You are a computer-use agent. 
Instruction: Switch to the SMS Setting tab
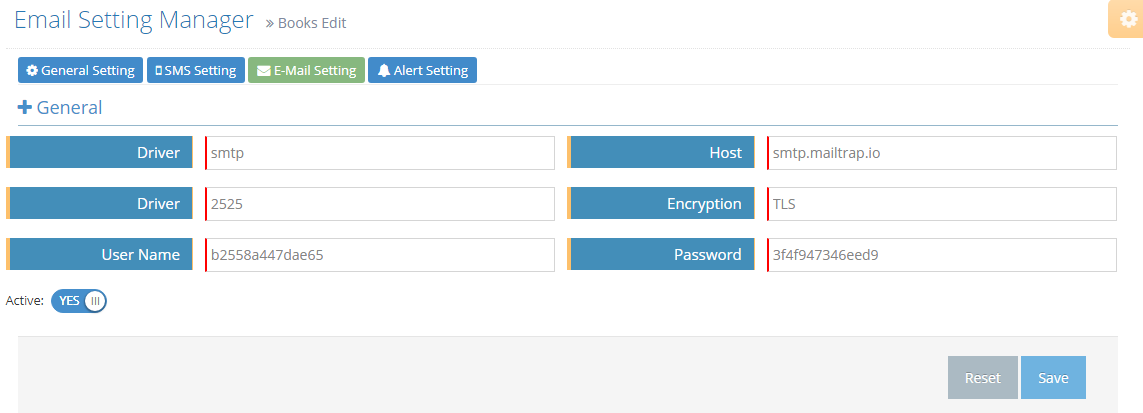pos(196,71)
